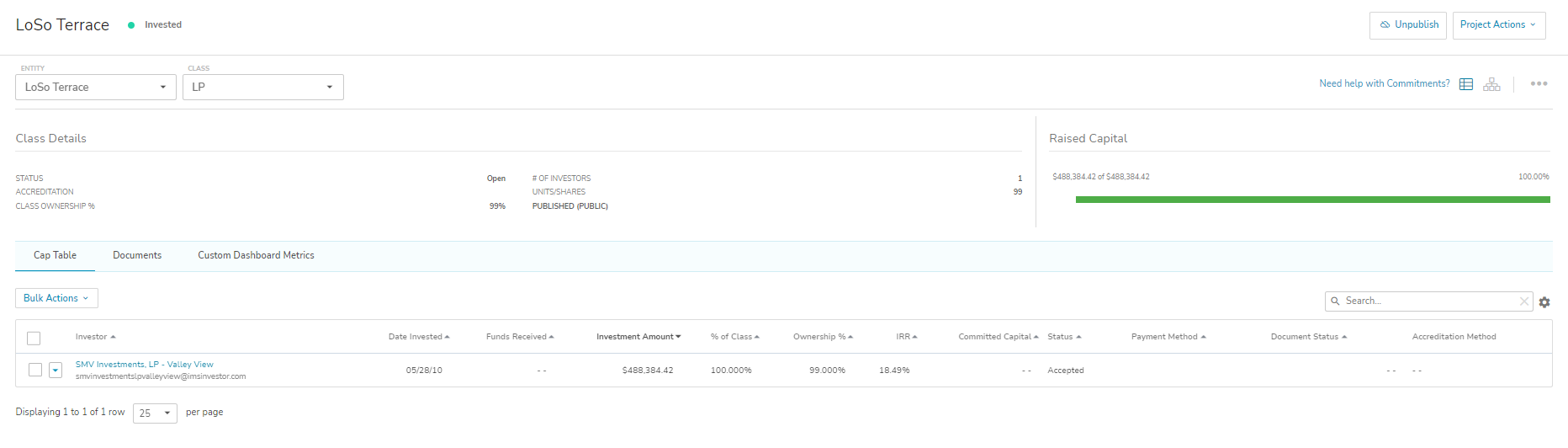Image resolution: width=1568 pixels, height=448 pixels.
Task: Open the three-dots more options menu
Action: [1539, 84]
